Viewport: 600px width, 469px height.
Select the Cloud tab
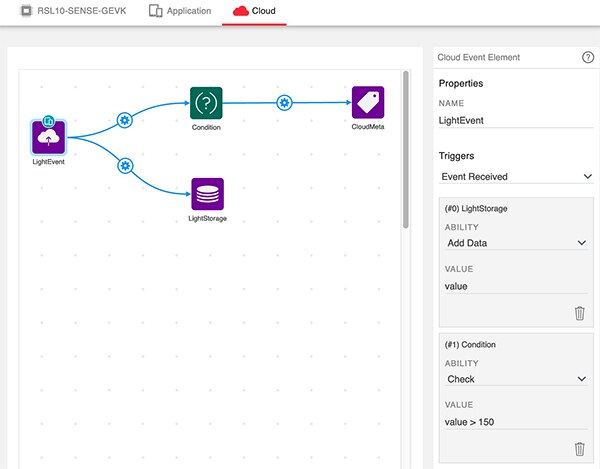[x=255, y=11]
